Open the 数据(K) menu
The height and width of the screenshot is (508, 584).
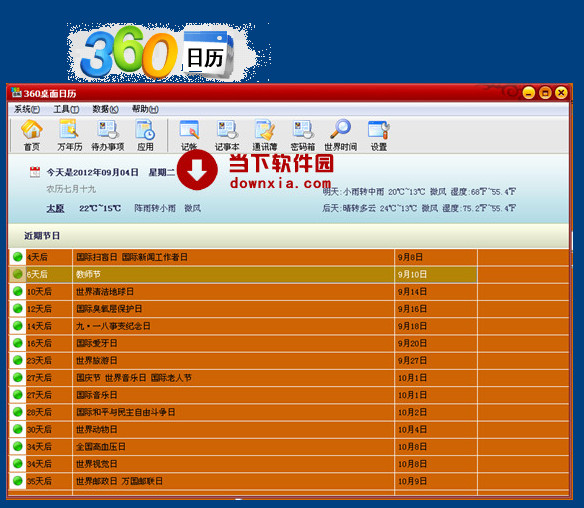coord(105,109)
